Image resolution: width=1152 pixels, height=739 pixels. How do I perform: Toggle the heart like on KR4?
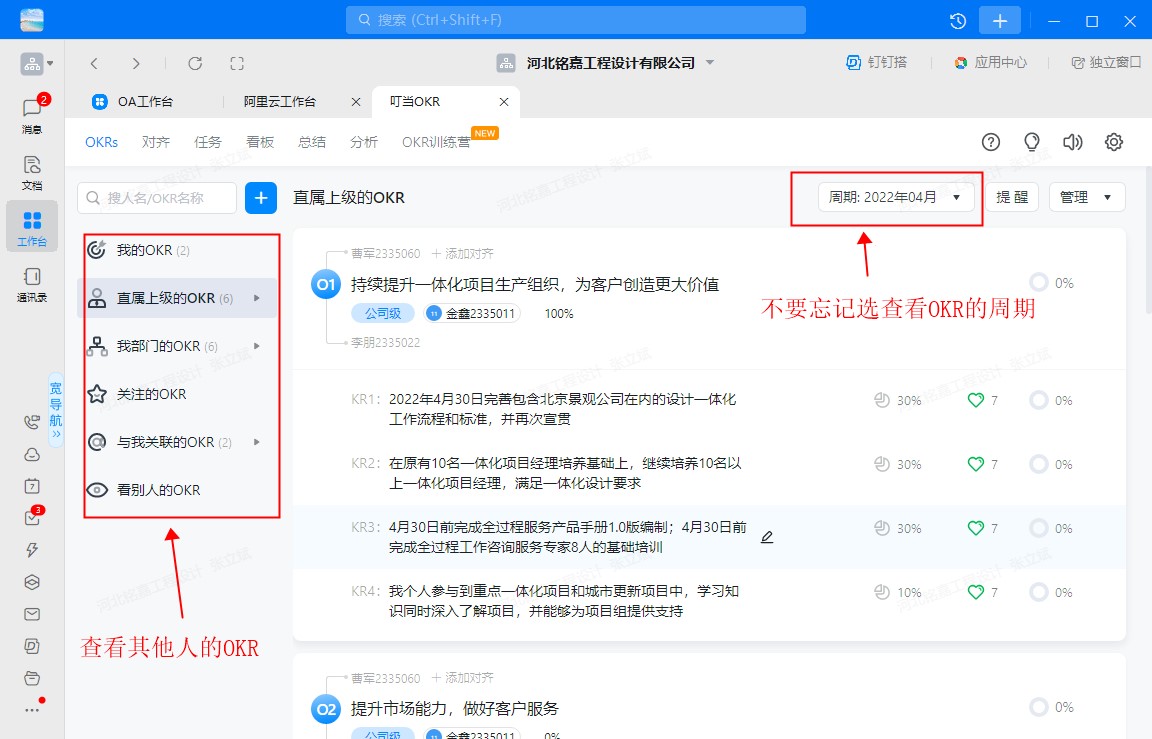tap(976, 592)
